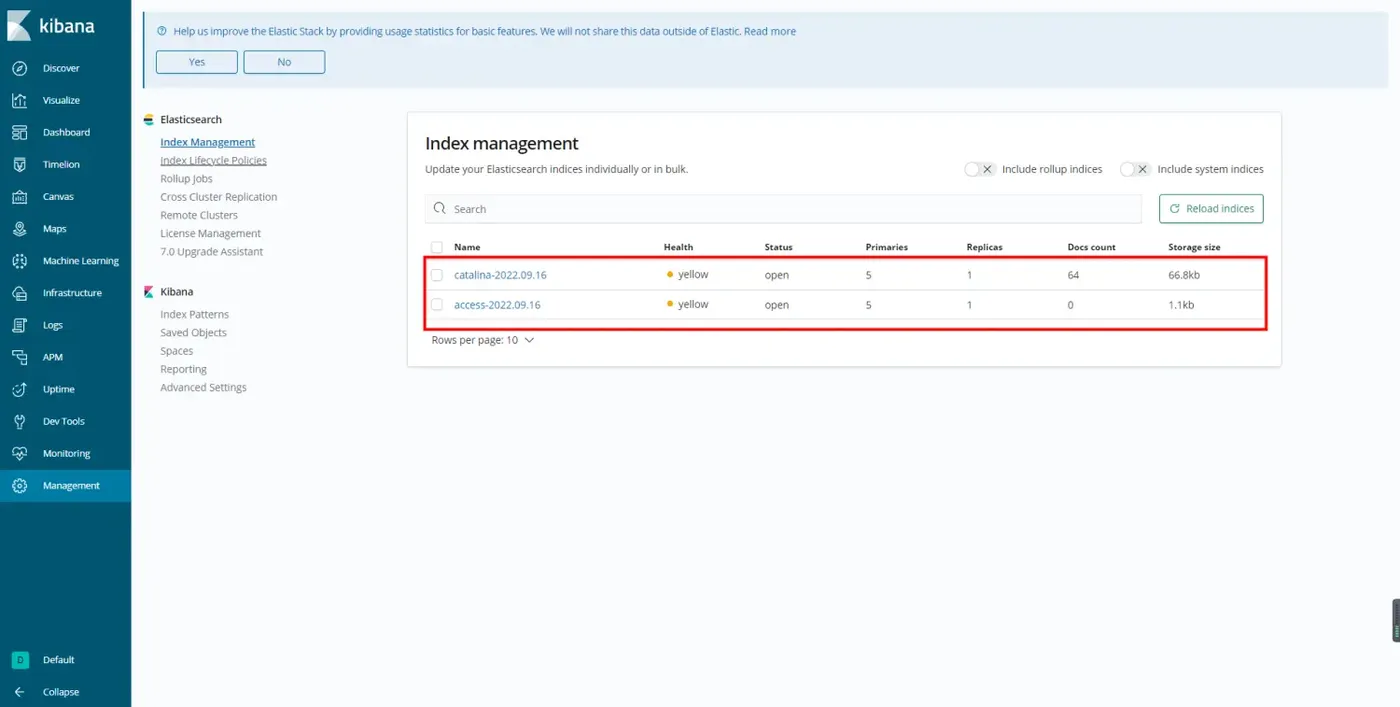
Task: Click No on the telemetry banner
Action: click(284, 62)
